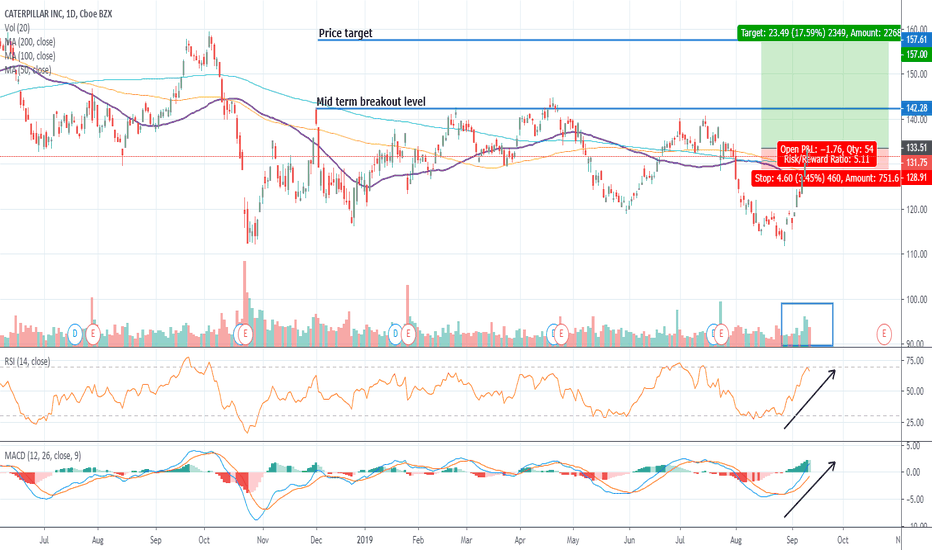
Task: Select the RSI (14, close) legend
Action: [x=27, y=362]
